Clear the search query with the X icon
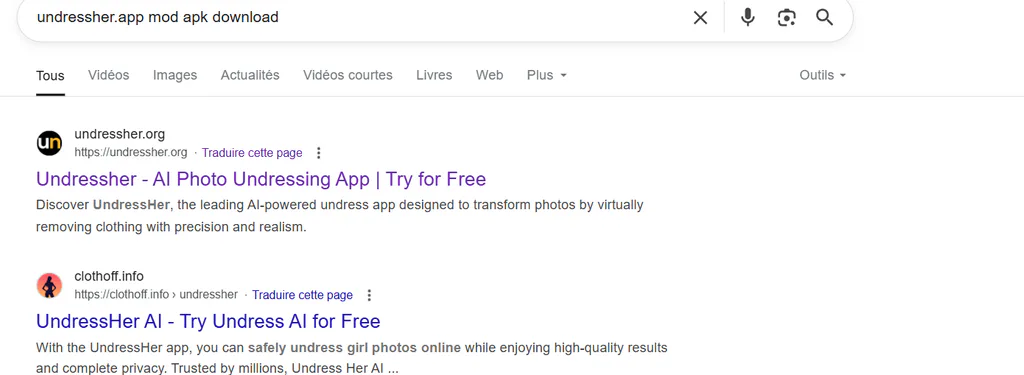1024x375 pixels. pos(700,18)
